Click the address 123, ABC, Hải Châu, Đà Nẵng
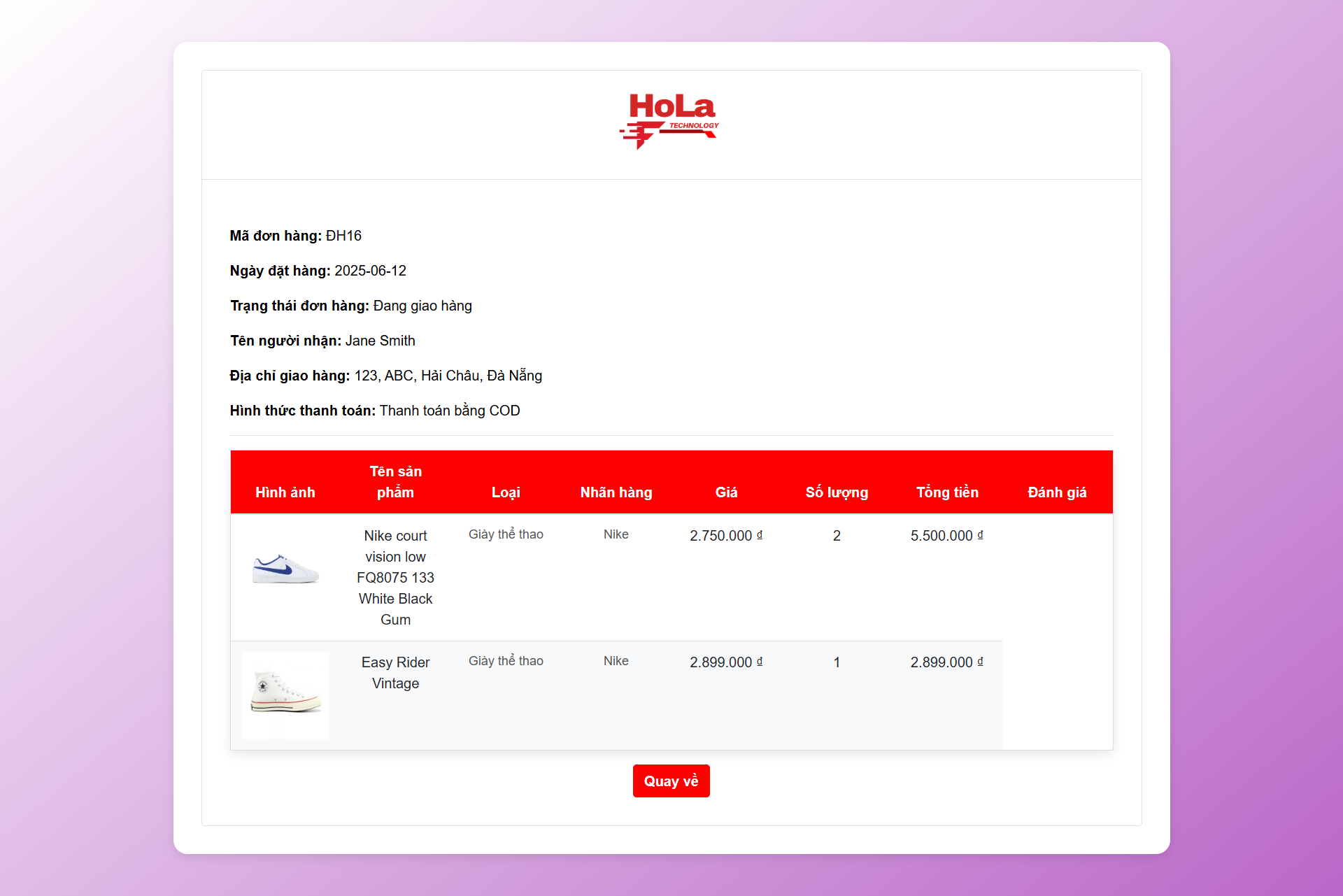This screenshot has width=1343, height=896. (x=448, y=376)
